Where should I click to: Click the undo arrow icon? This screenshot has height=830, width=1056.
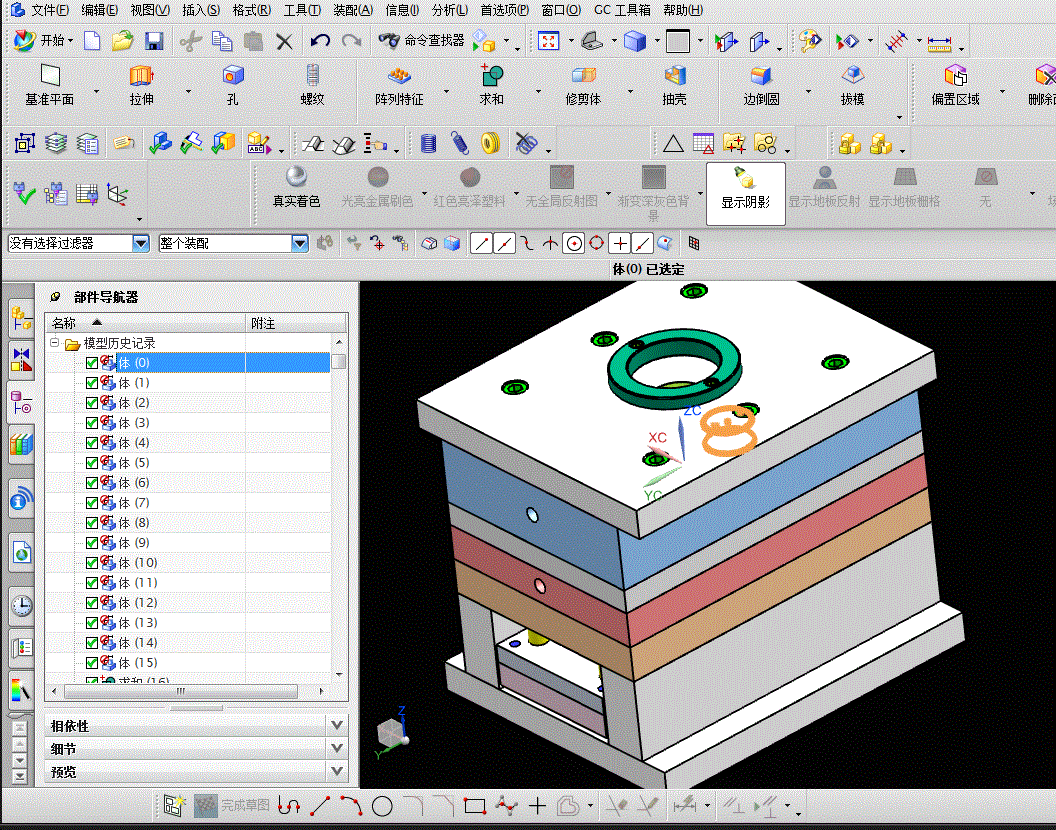coord(320,41)
